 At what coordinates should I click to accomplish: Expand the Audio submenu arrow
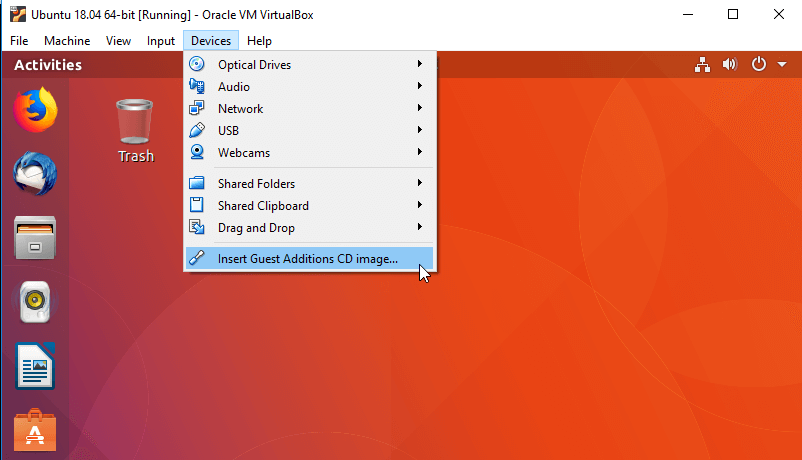pos(419,86)
